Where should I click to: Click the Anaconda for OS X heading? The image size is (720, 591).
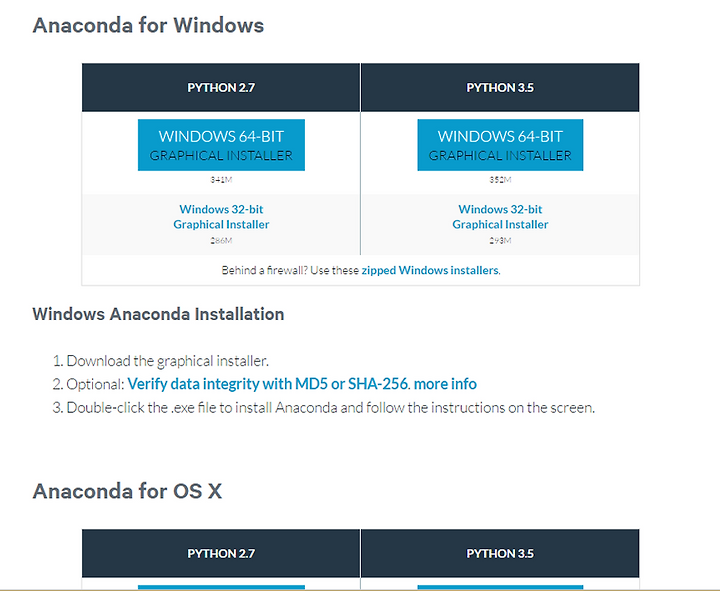pos(127,491)
